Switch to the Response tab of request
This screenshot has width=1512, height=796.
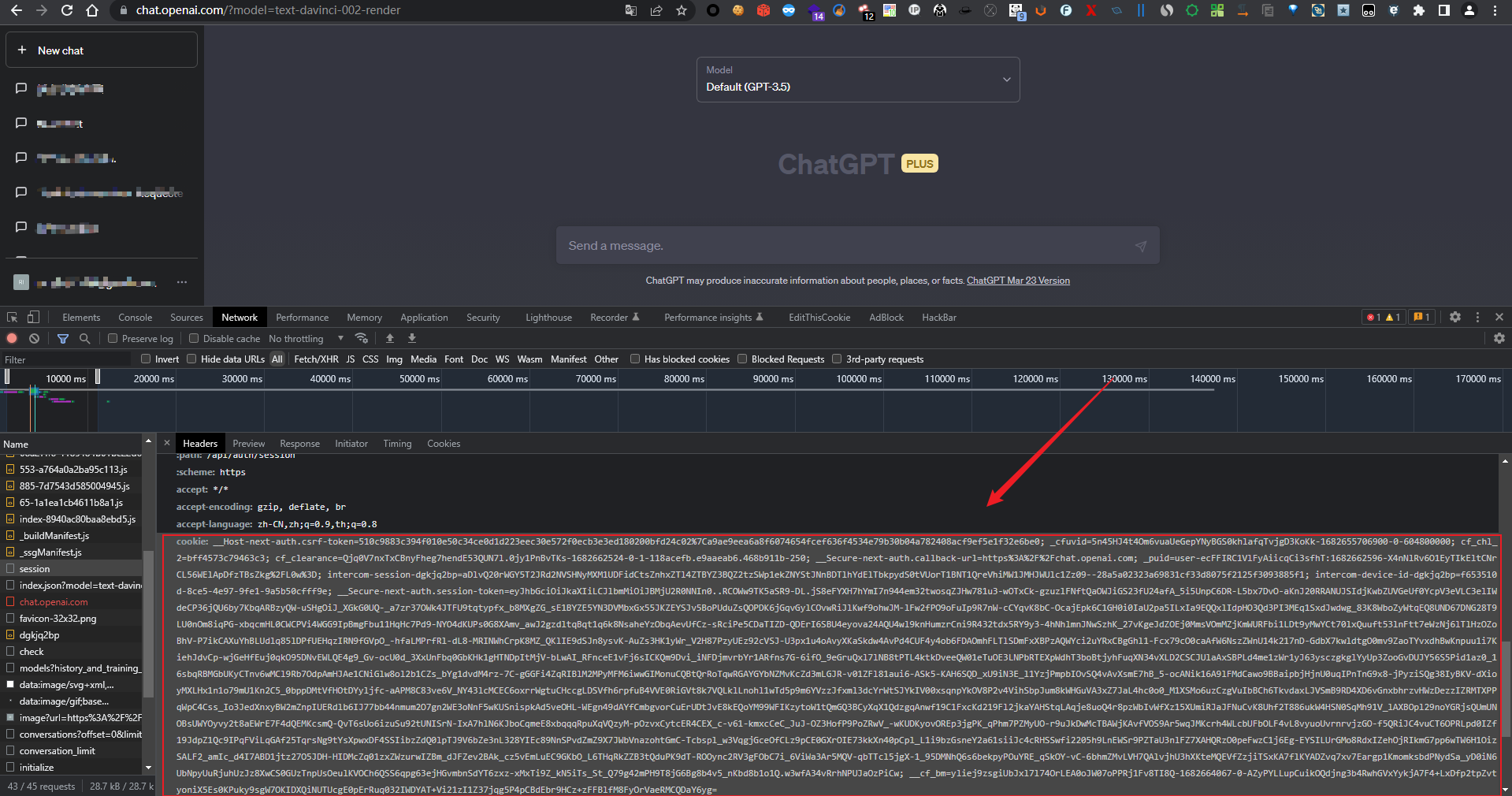tap(299, 443)
